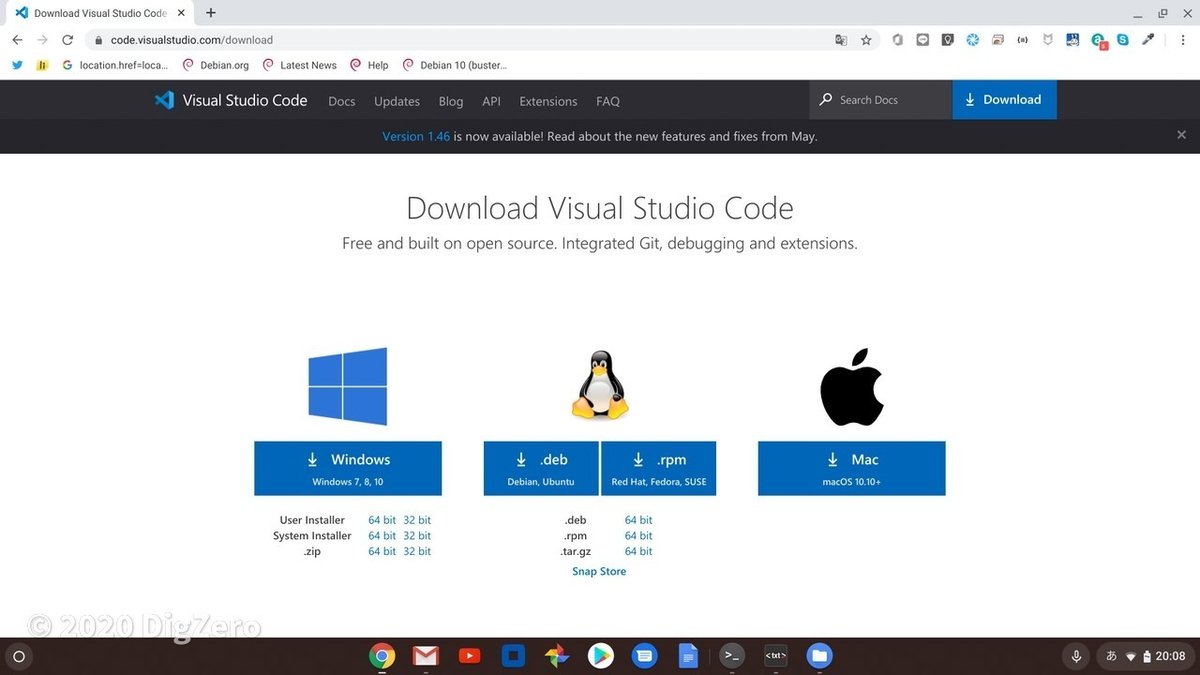Open the Help bookmark
This screenshot has height=675, width=1200.
[369, 65]
